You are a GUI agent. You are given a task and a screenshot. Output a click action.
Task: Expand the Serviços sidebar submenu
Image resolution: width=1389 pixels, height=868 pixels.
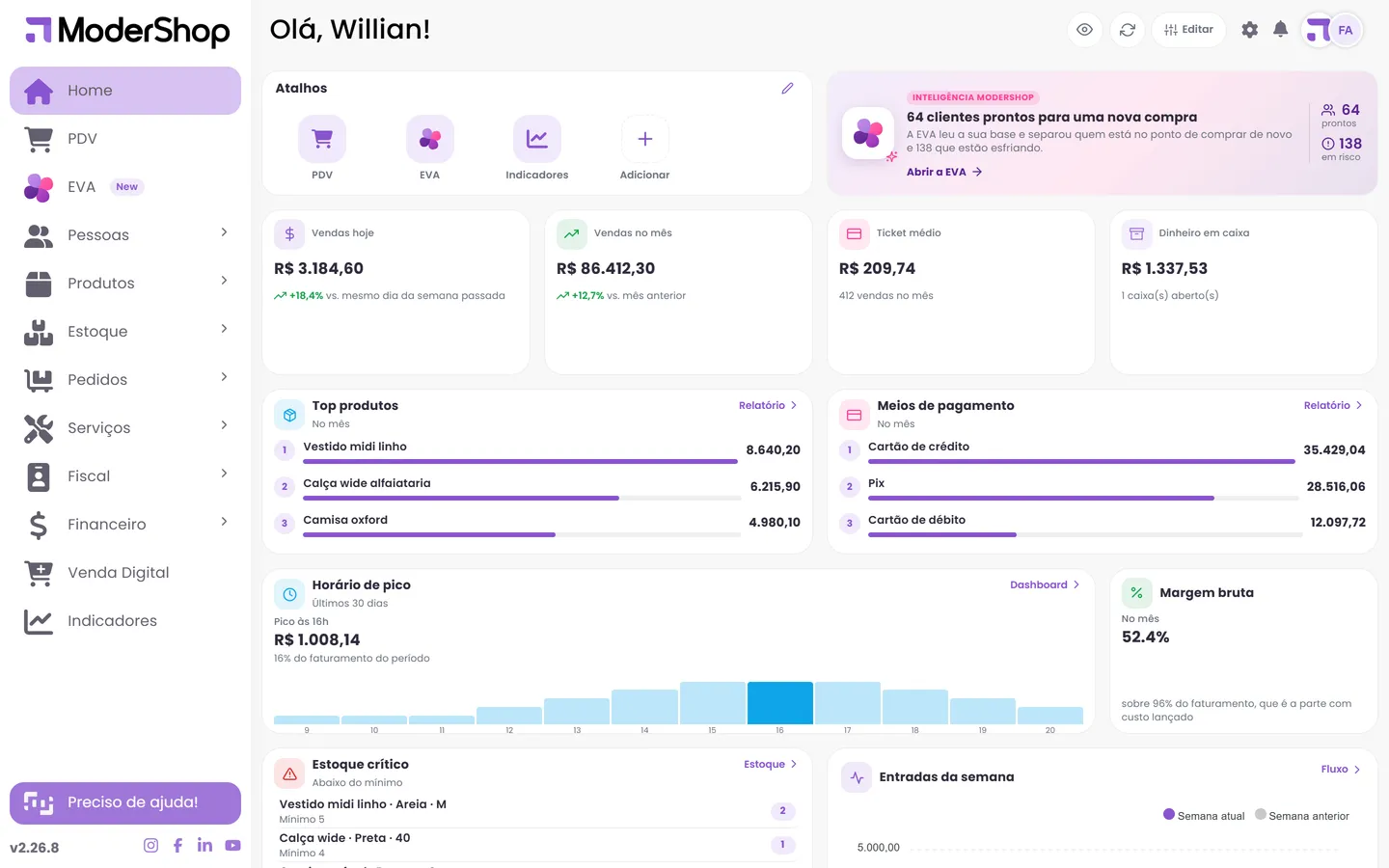[x=125, y=428]
